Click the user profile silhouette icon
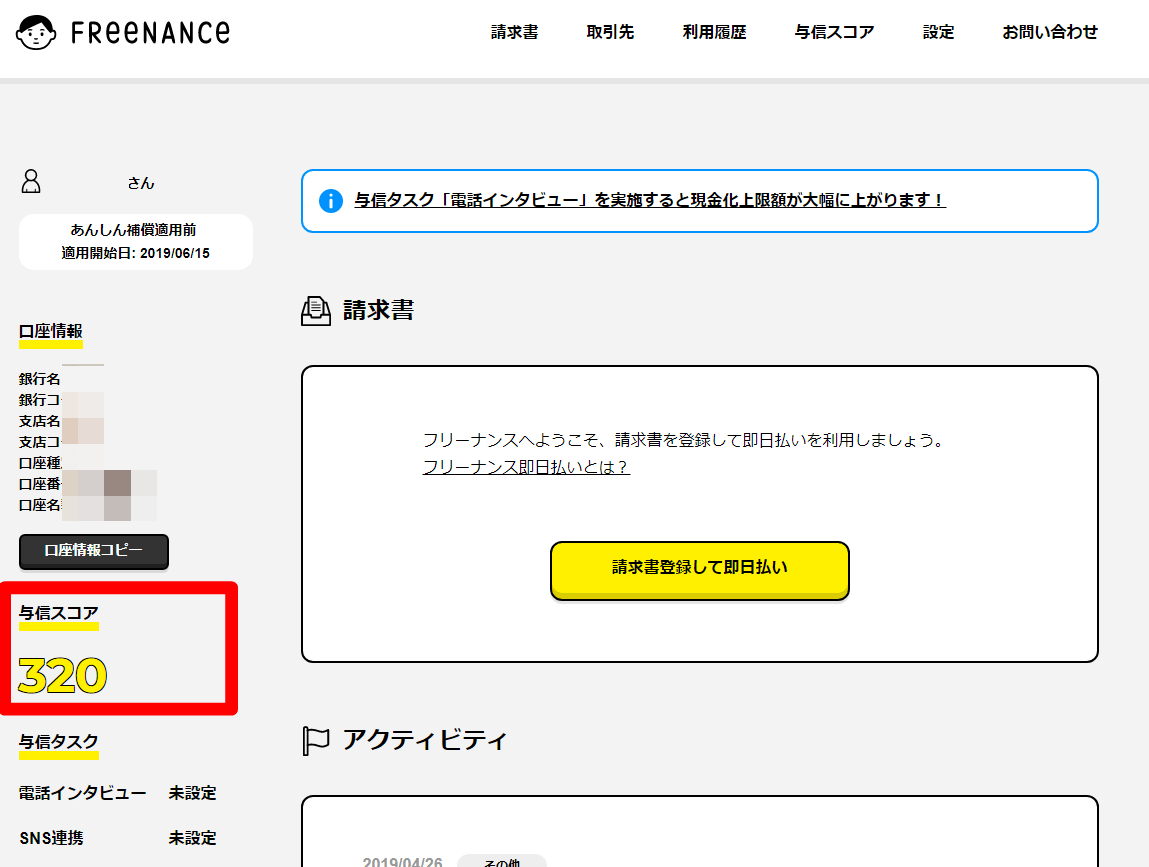The image size is (1149, 867). click(31, 181)
